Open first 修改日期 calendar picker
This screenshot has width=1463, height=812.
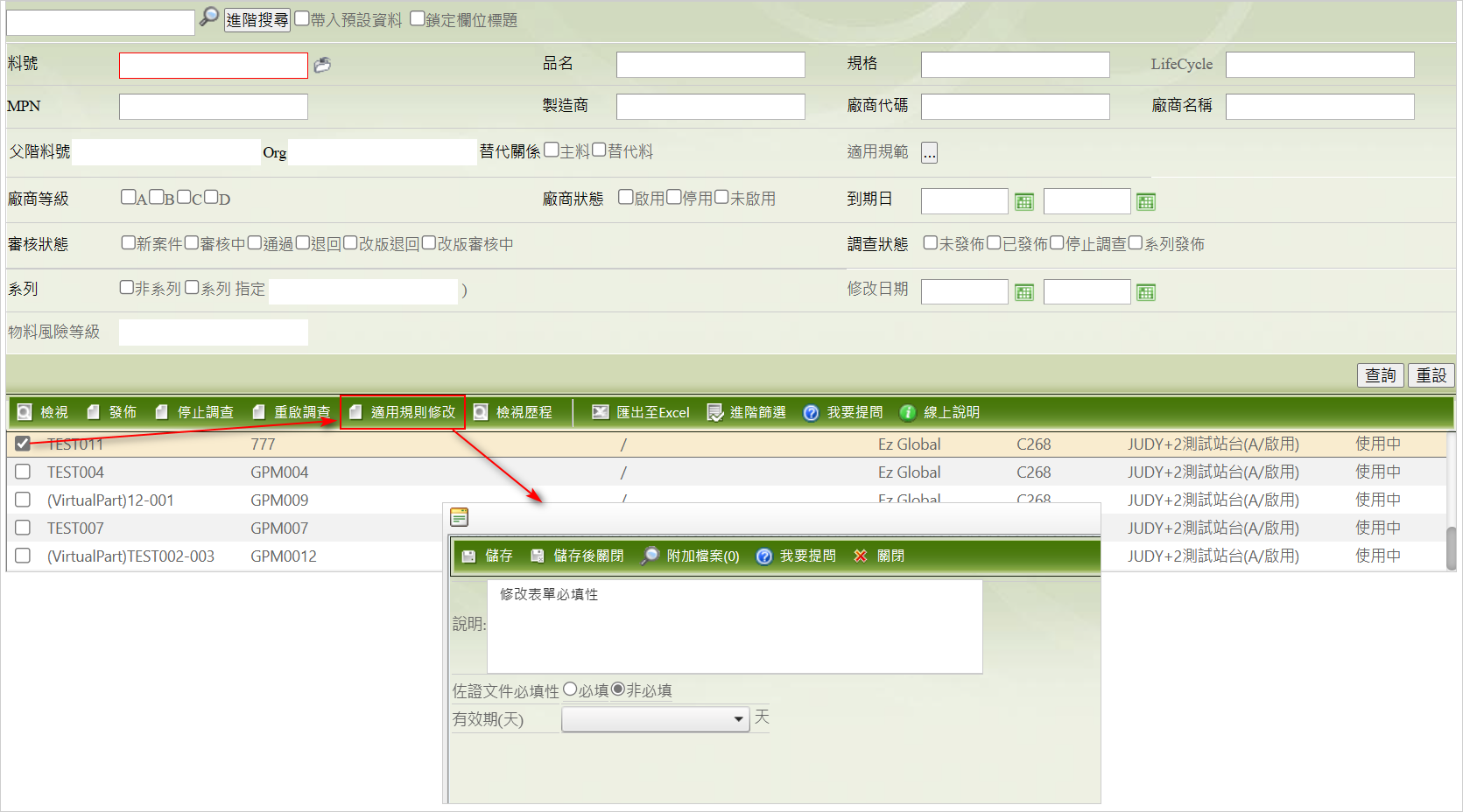click(x=1023, y=292)
